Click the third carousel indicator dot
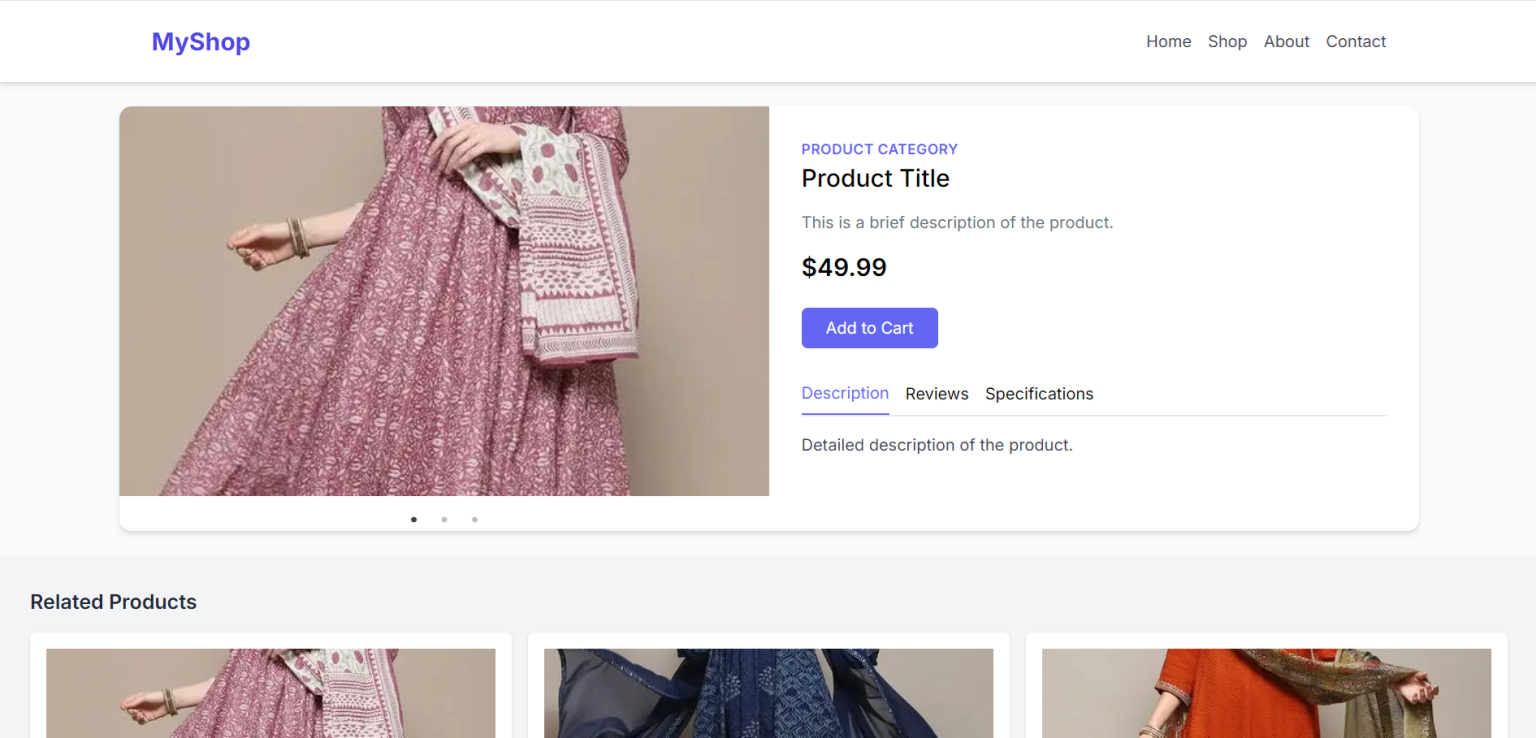Screen dimensions: 1536x738 click(474, 519)
